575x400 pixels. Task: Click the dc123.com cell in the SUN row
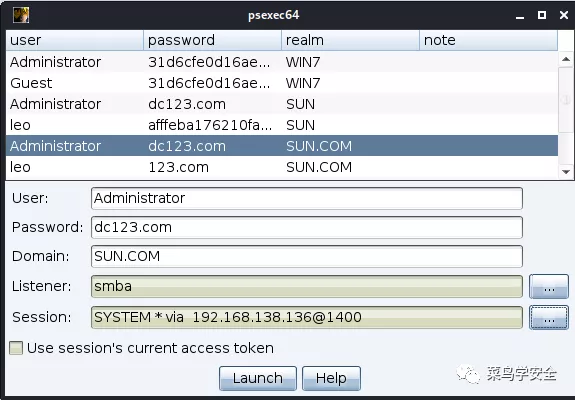(x=212, y=104)
